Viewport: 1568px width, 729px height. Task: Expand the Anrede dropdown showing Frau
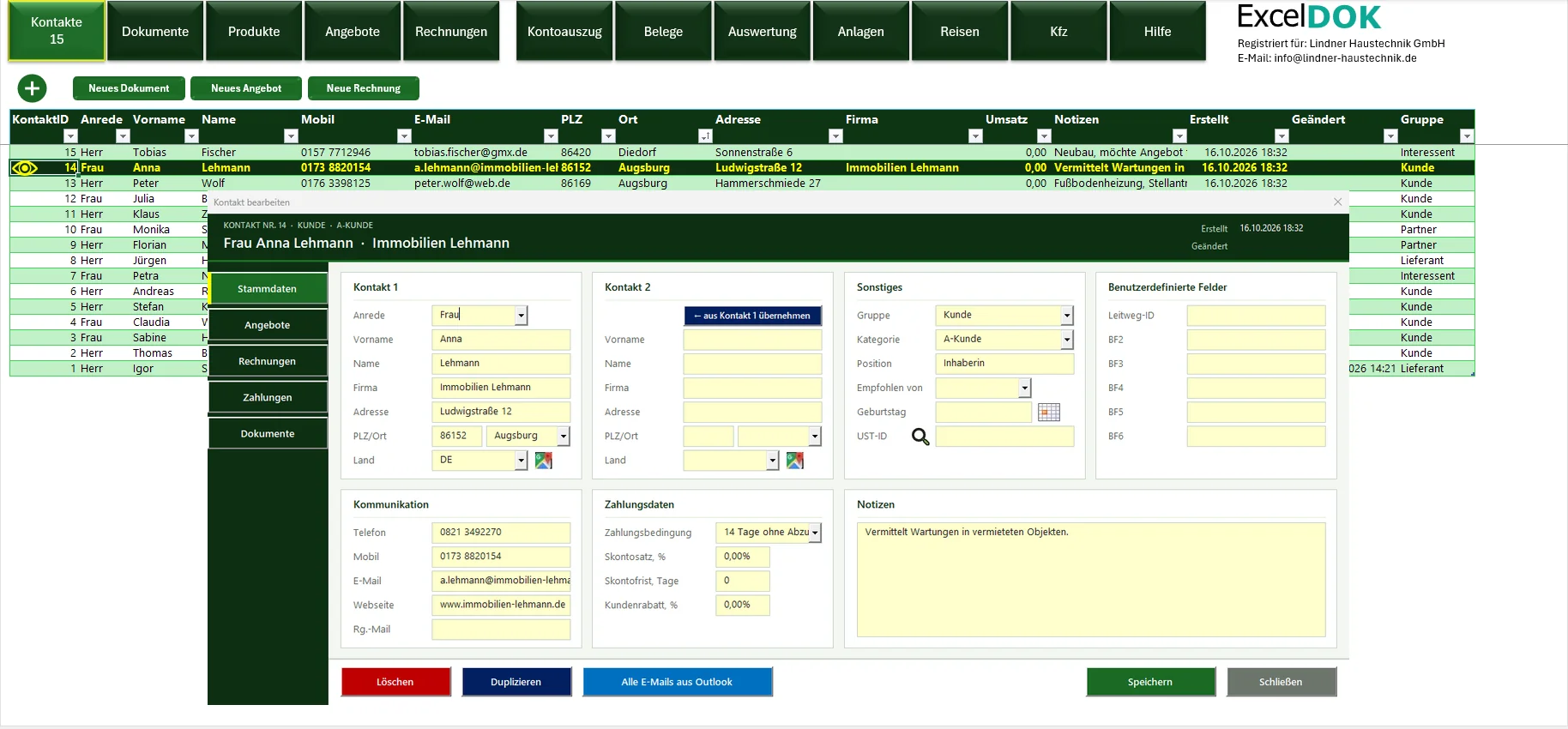(521, 316)
